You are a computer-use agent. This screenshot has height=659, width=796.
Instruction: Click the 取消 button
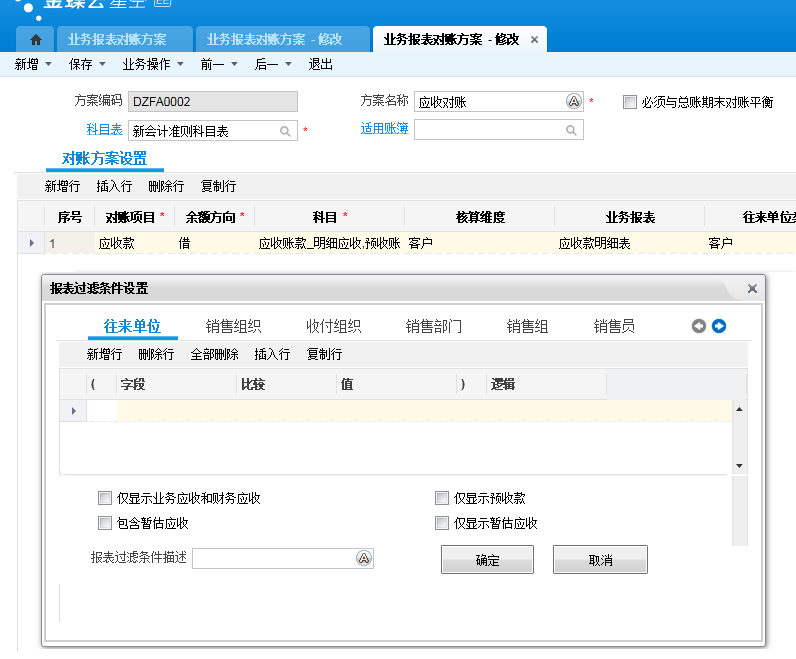coord(600,560)
